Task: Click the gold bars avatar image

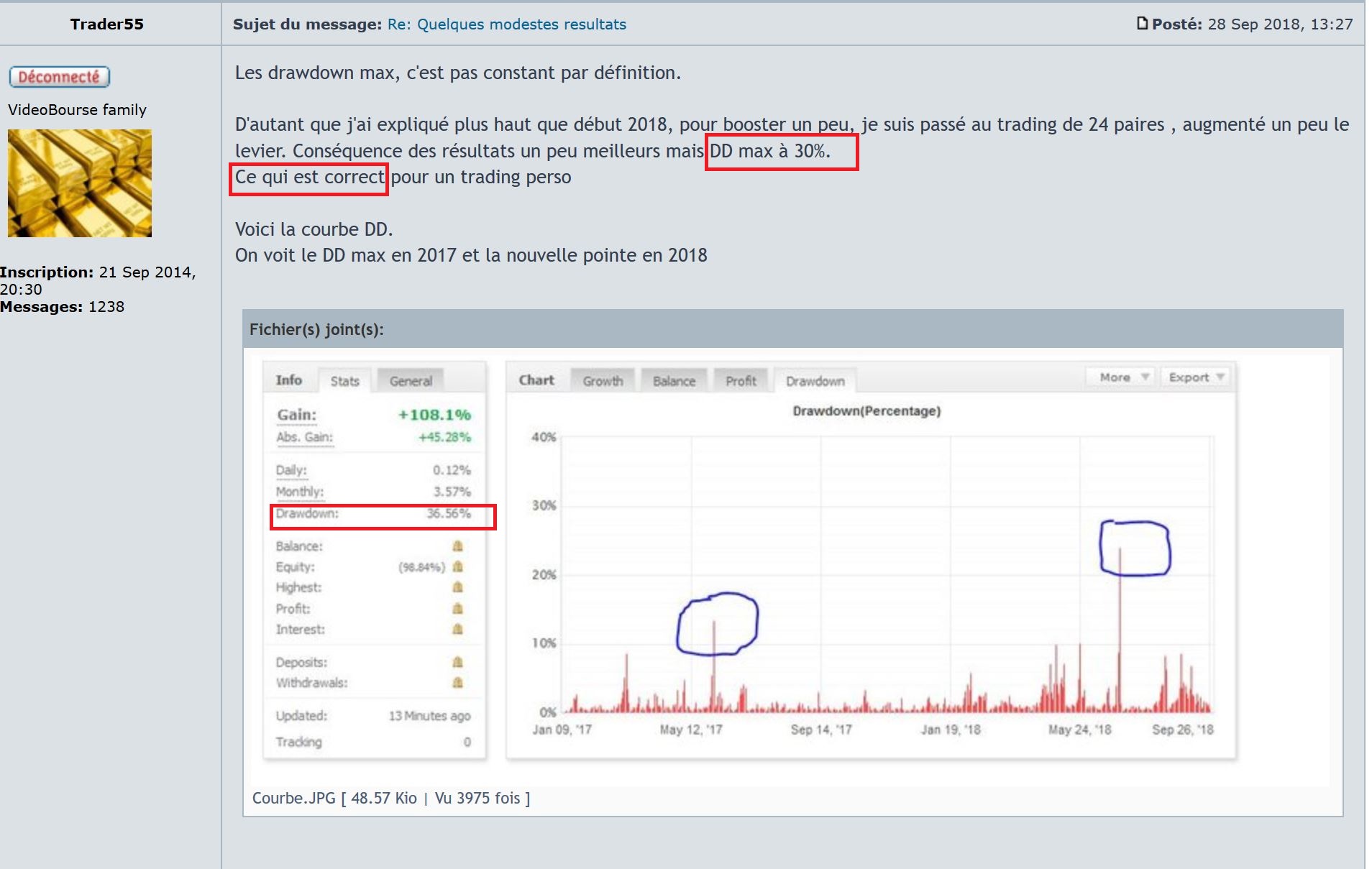Action: point(80,183)
